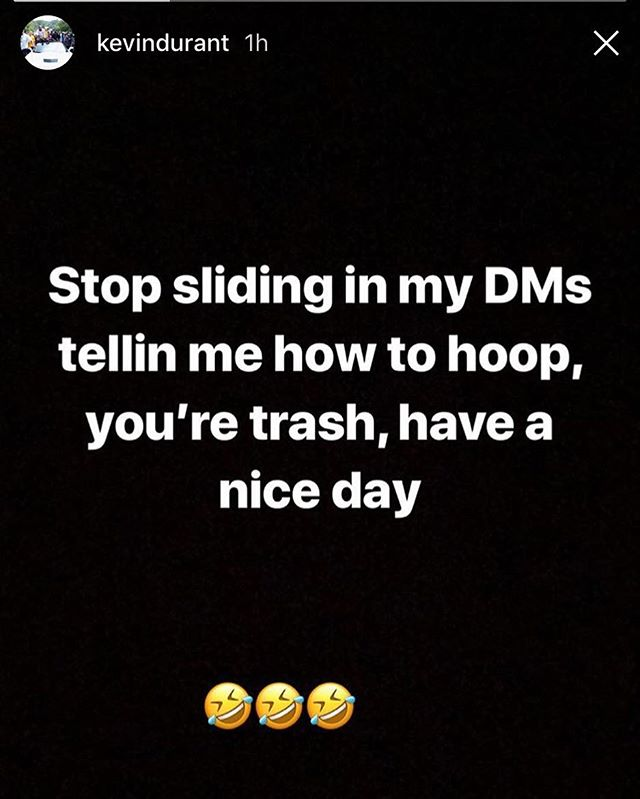The height and width of the screenshot is (799, 640).
Task: Select the "Stop sliding in my DMs" line
Action: [x=320, y=288]
